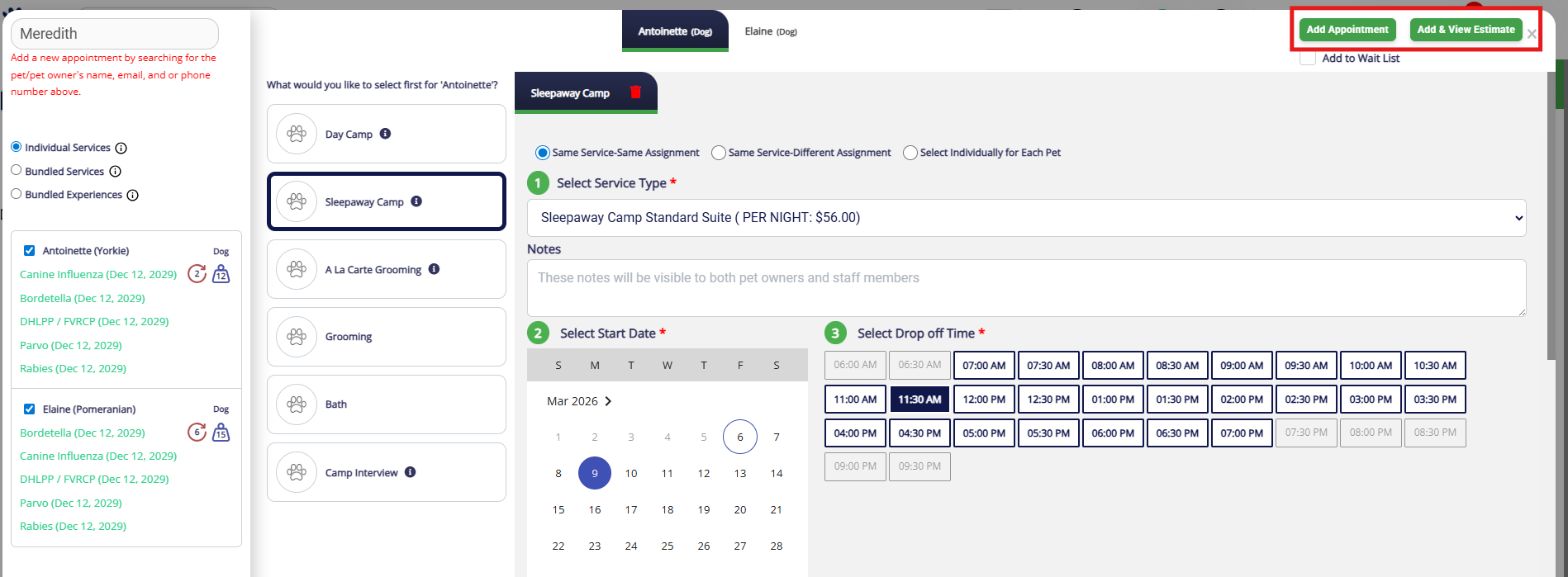
Task: Click Antoinette's Bordetella (Dec 12, 2029) entry
Action: 83,298
